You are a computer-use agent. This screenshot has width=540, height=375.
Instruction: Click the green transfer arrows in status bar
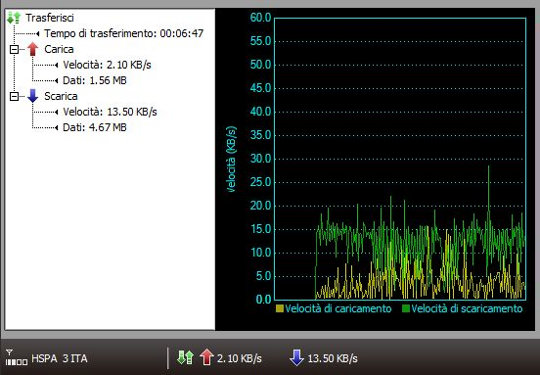point(185,358)
